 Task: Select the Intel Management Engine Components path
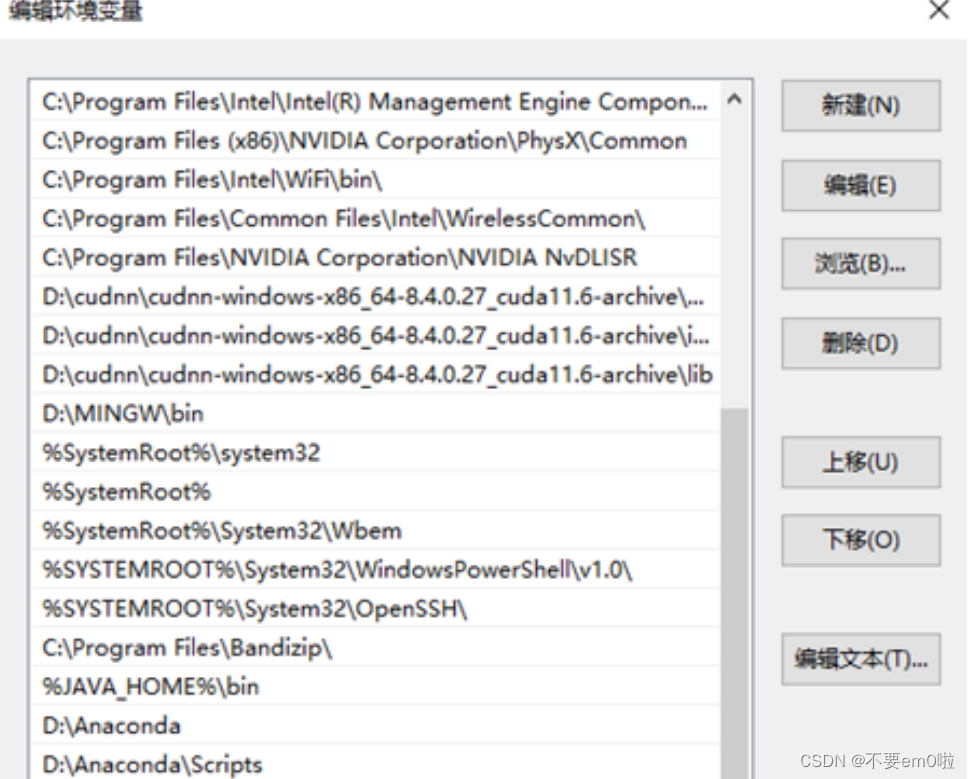(x=376, y=101)
